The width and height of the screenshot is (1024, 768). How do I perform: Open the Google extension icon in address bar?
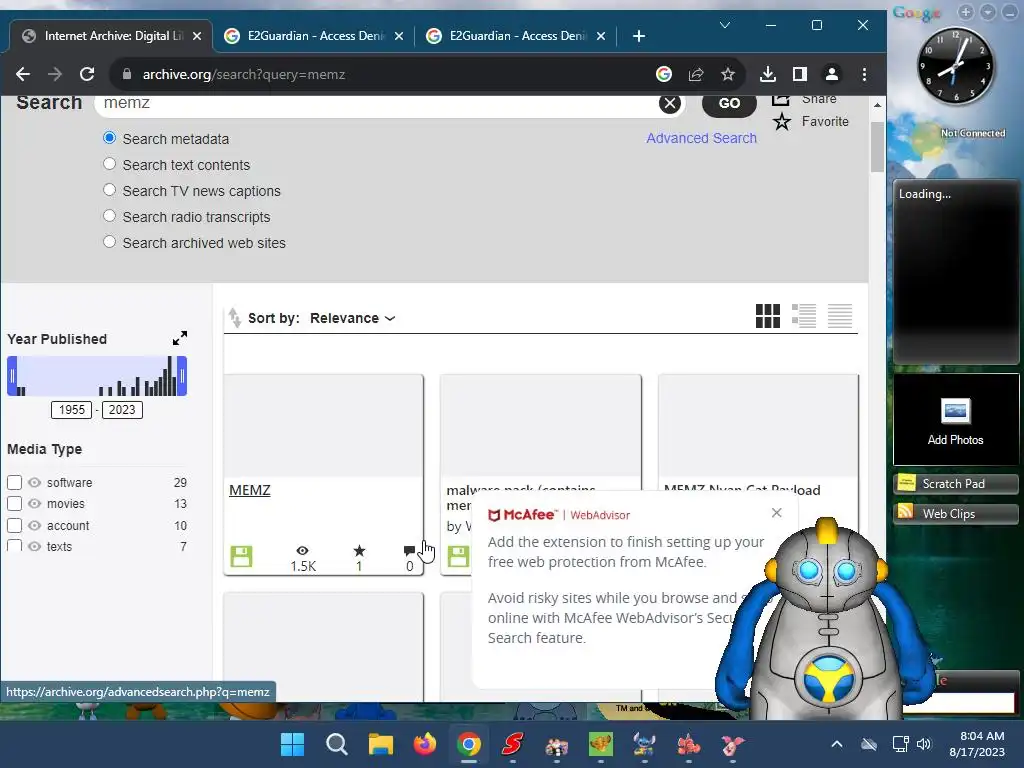[664, 74]
